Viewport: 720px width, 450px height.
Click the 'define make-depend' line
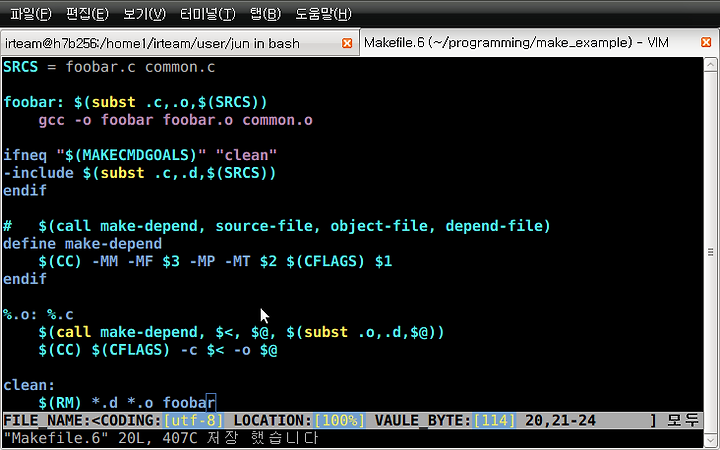coord(83,244)
